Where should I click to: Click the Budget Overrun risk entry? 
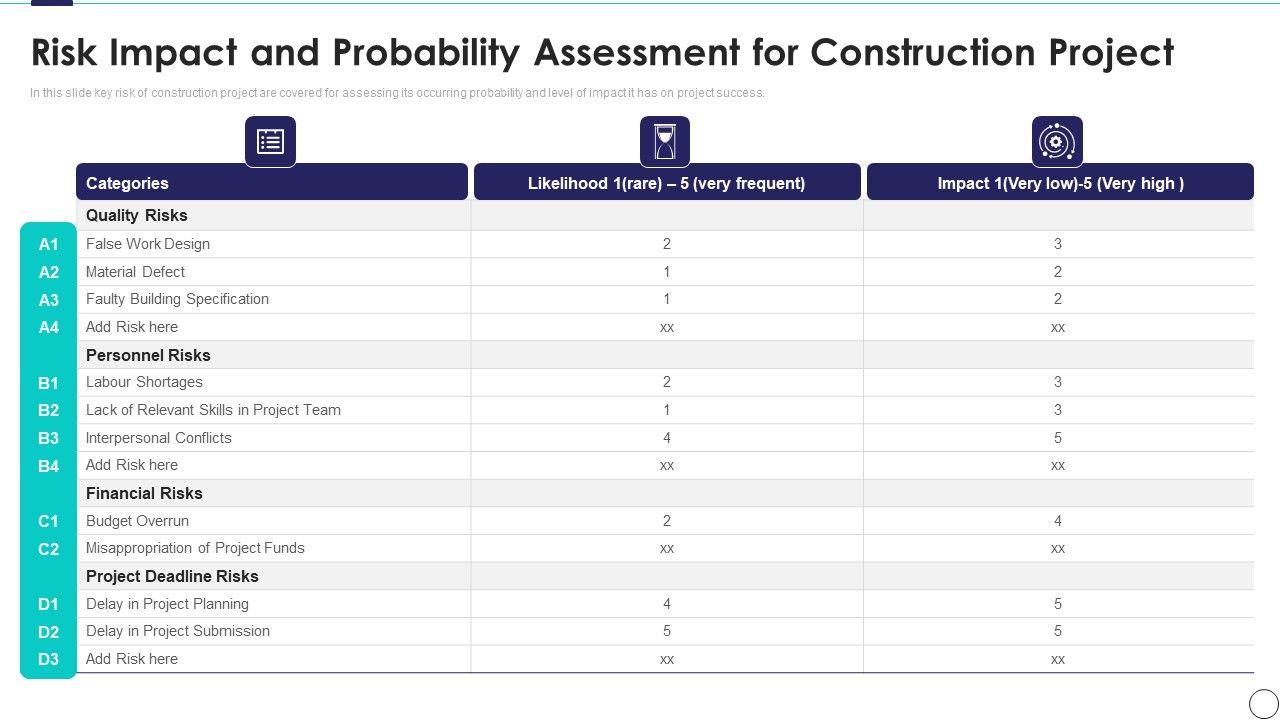tap(137, 521)
